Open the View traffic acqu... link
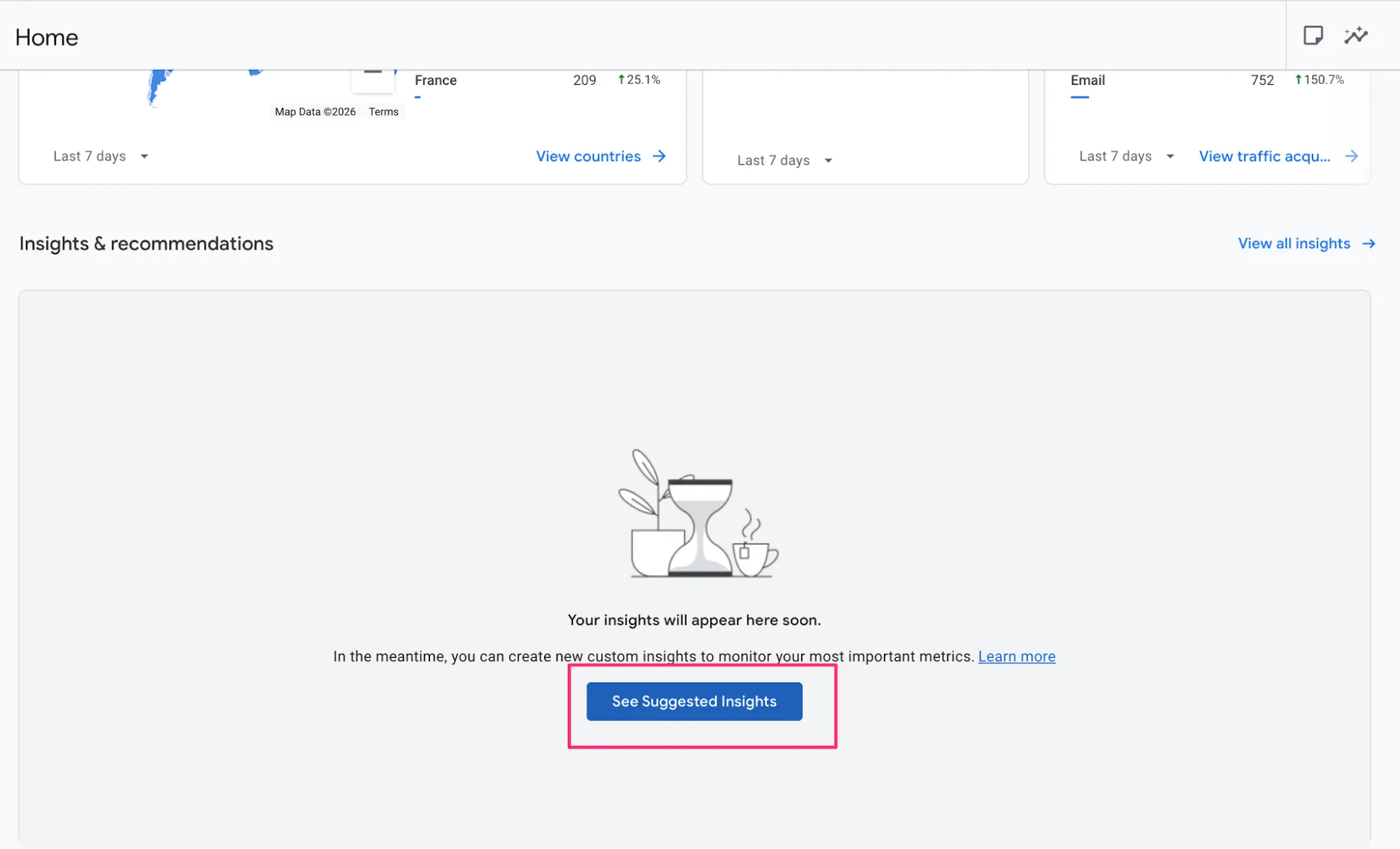The height and width of the screenshot is (849, 1400). (1265, 156)
